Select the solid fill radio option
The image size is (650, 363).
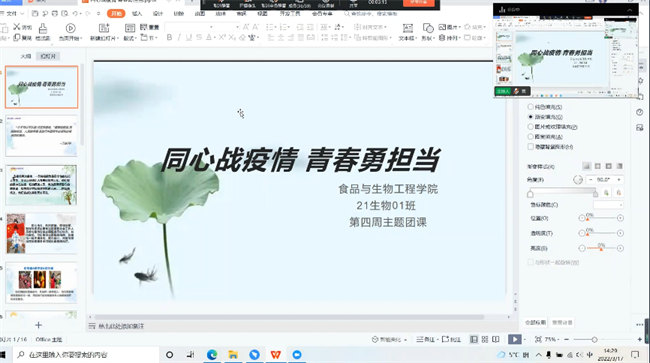pyautogui.click(x=530, y=107)
